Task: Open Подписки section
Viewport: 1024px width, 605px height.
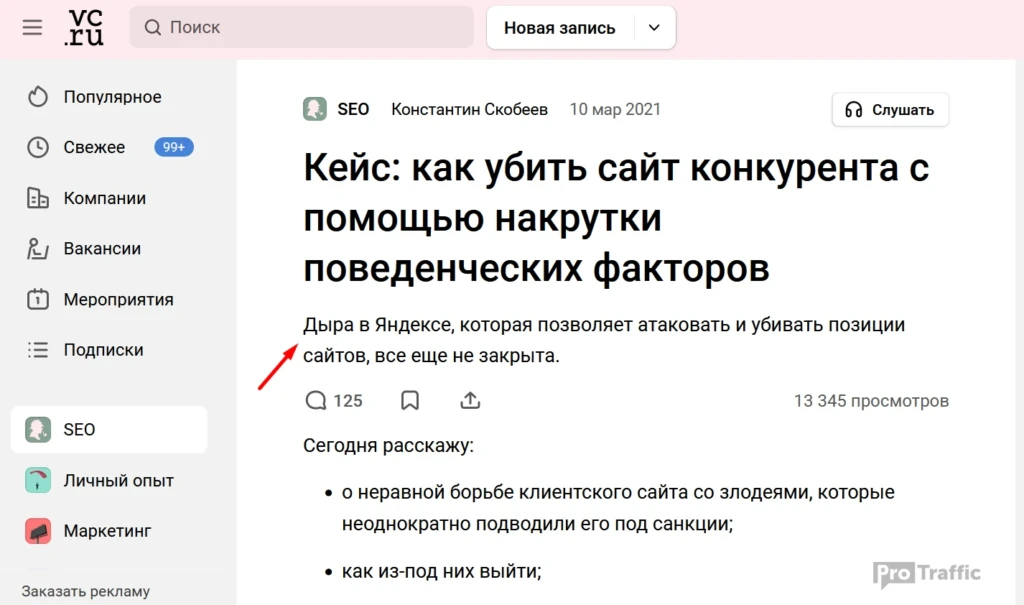Action: [103, 350]
